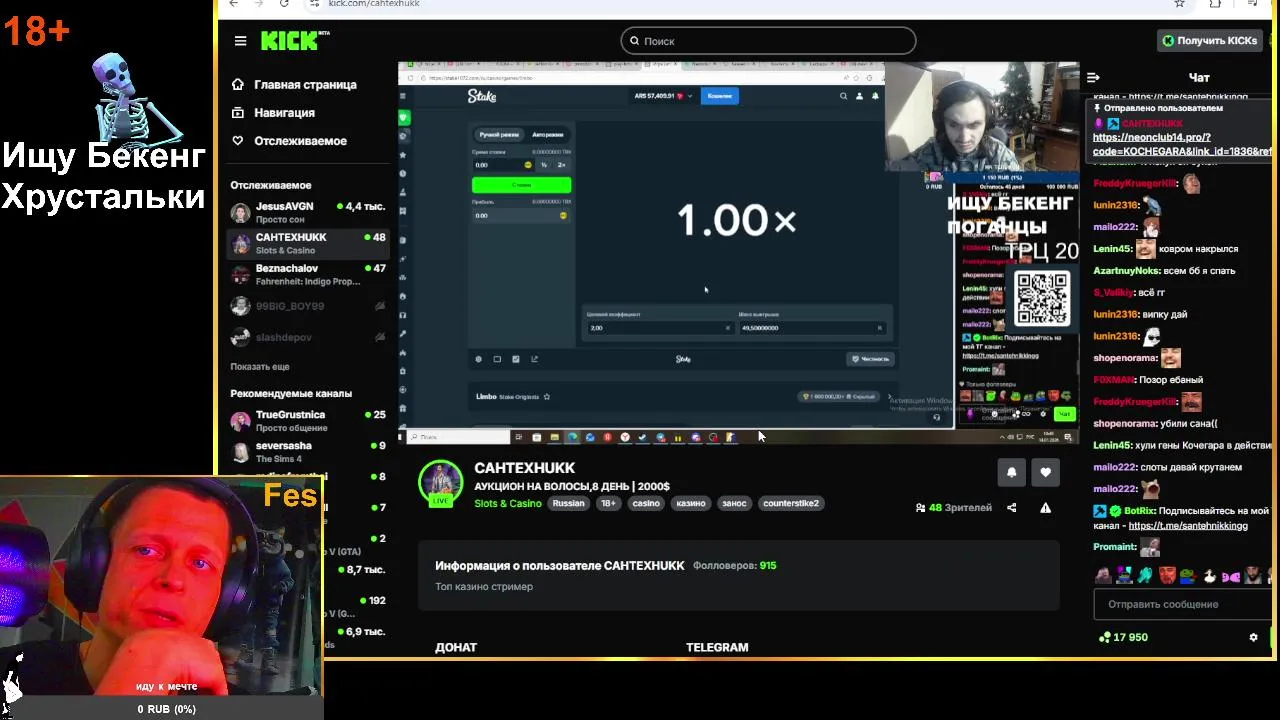
Task: Open chat settings gear icon
Action: (x=1253, y=637)
